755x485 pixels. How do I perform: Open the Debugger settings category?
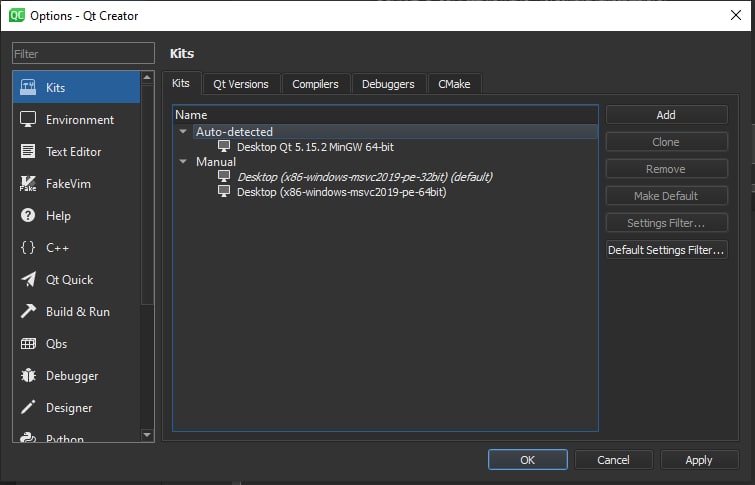point(77,375)
